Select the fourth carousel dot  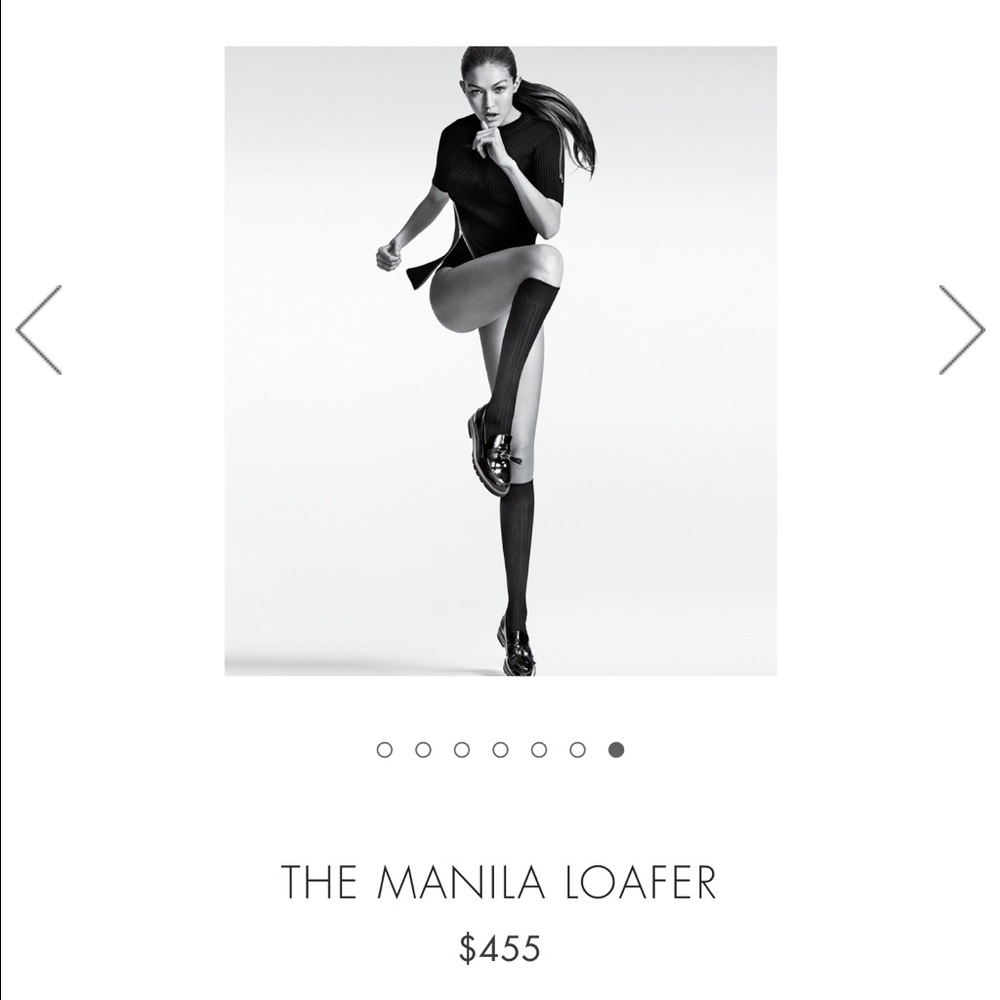click(x=501, y=749)
